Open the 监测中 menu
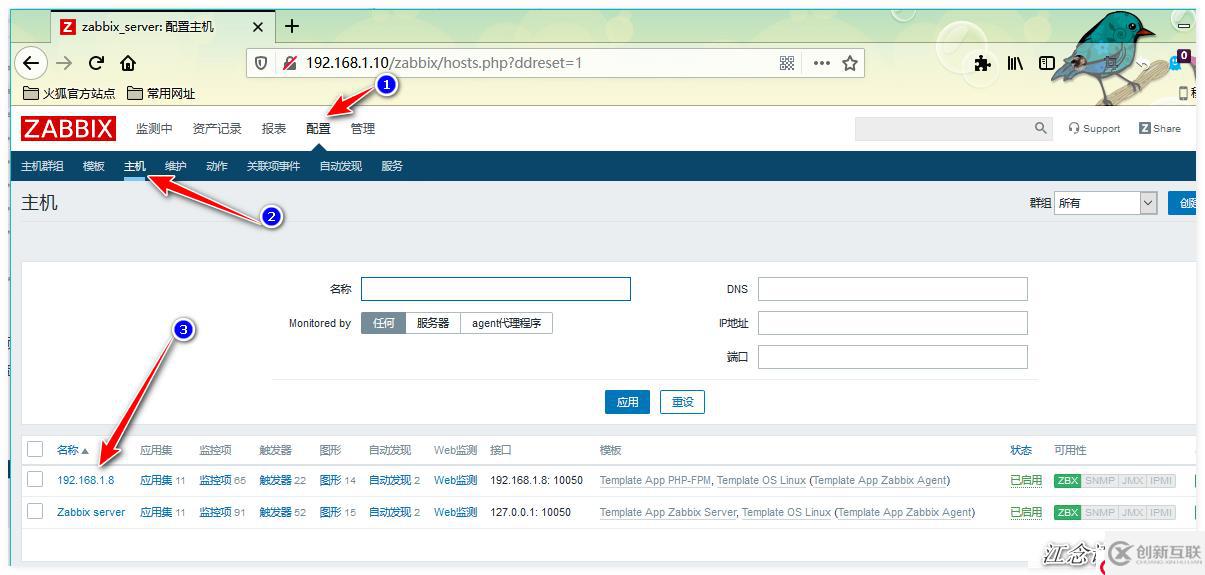Screen dimensions: 1205x575 click(154, 128)
